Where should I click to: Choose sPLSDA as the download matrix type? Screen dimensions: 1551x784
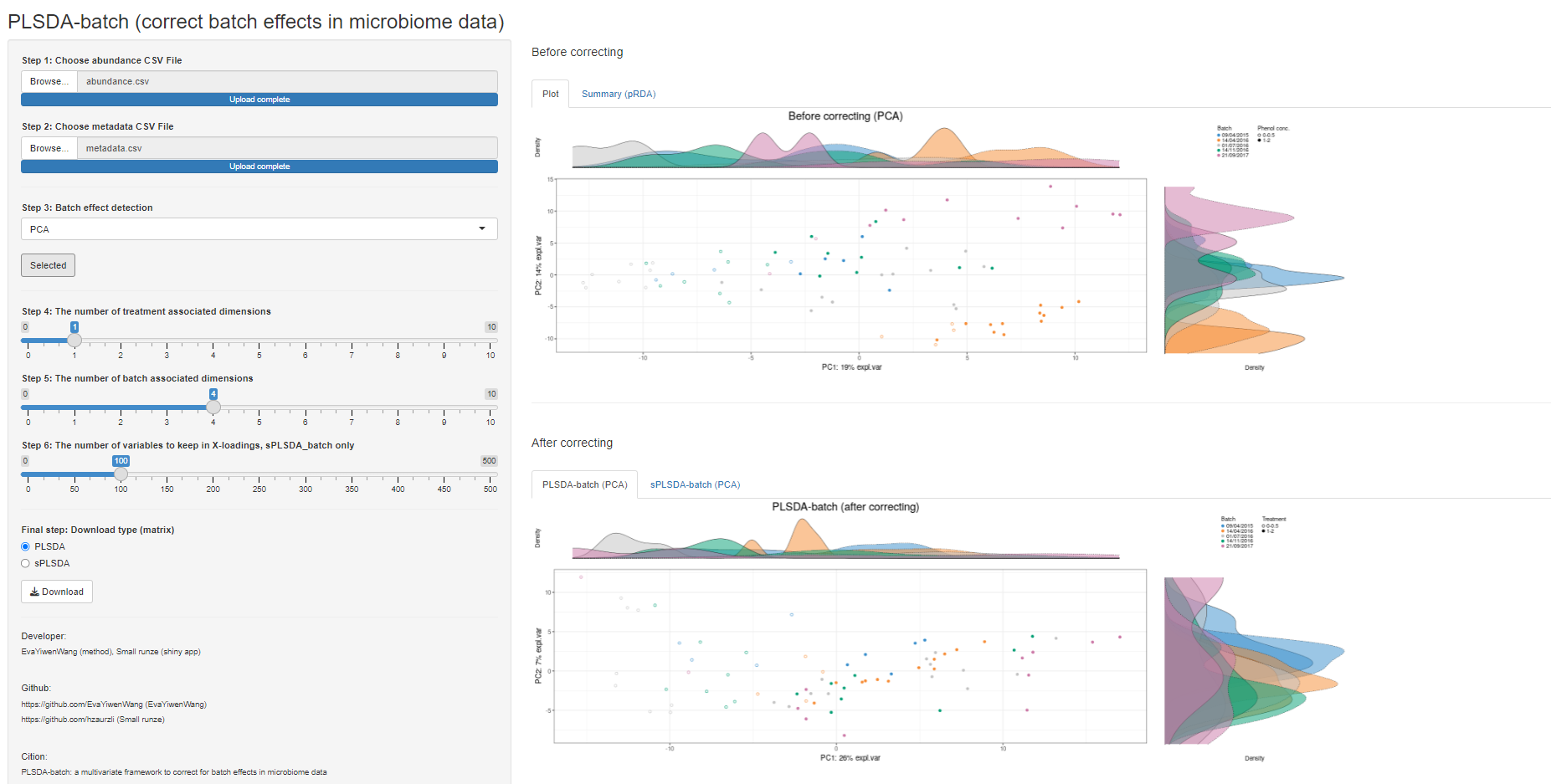[25, 563]
